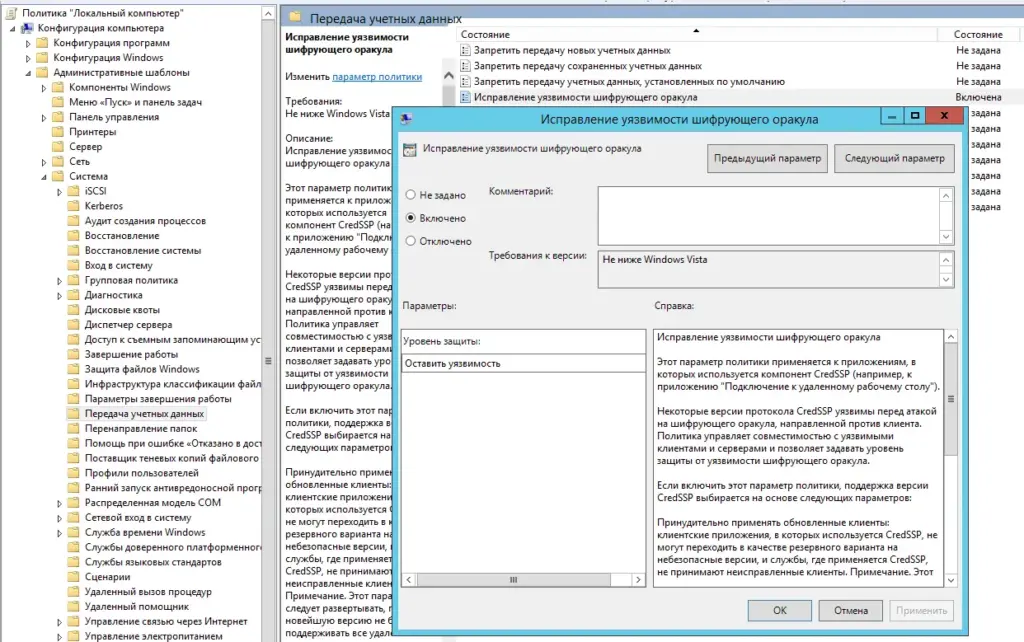Sort by the Состояние header above the policy names

click(x=696, y=34)
